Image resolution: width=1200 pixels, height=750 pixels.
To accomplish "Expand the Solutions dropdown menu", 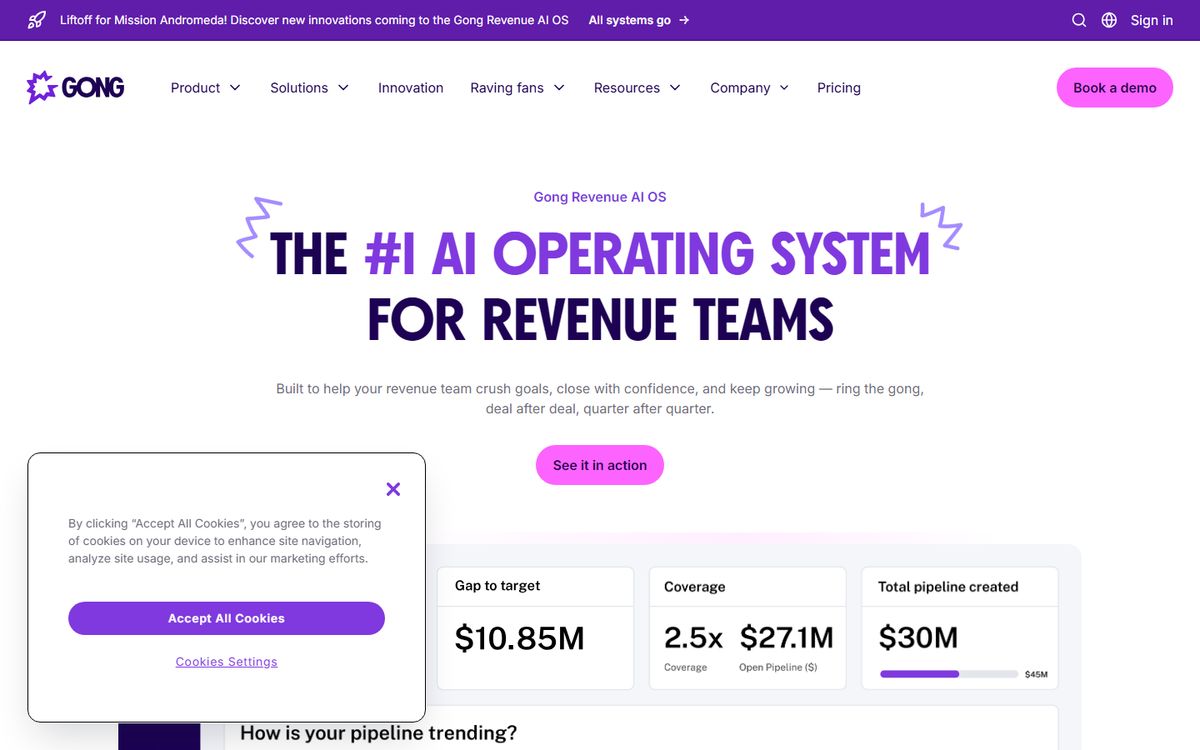I will (309, 88).
